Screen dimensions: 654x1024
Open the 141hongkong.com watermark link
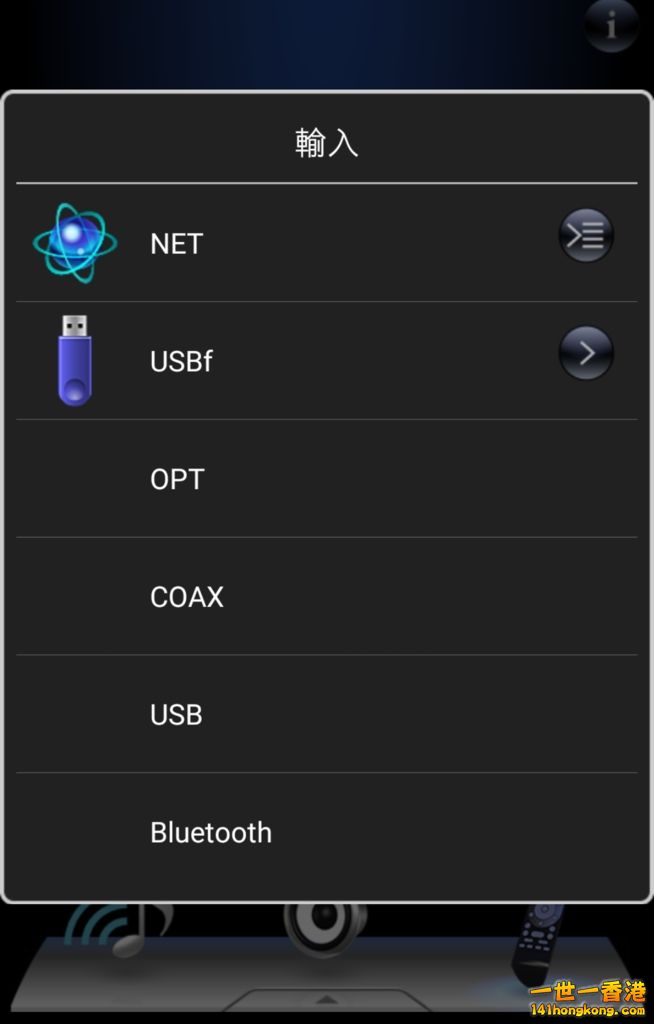tap(588, 1012)
